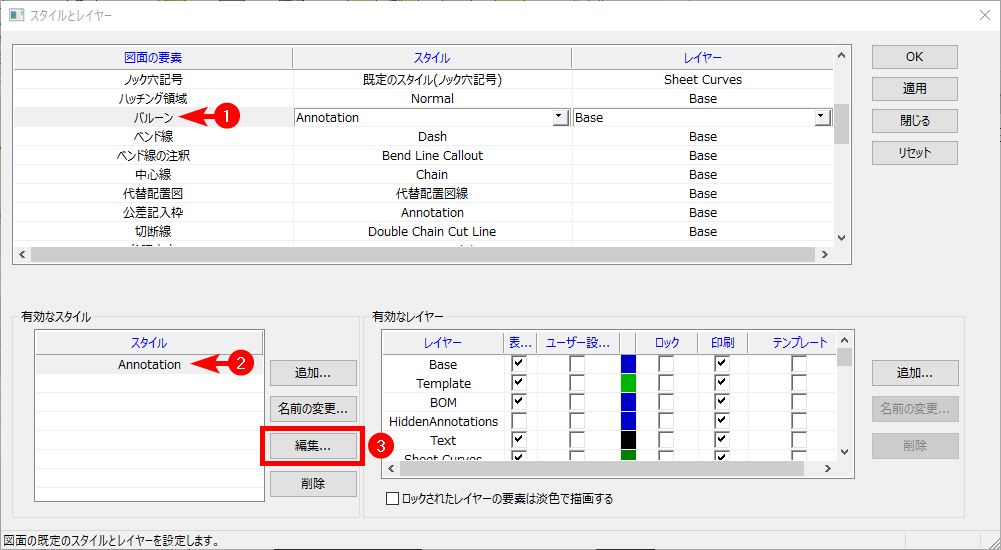This screenshot has width=1001, height=550.
Task: Click down arrow of the element list scrollbar
Action: (x=841, y=237)
